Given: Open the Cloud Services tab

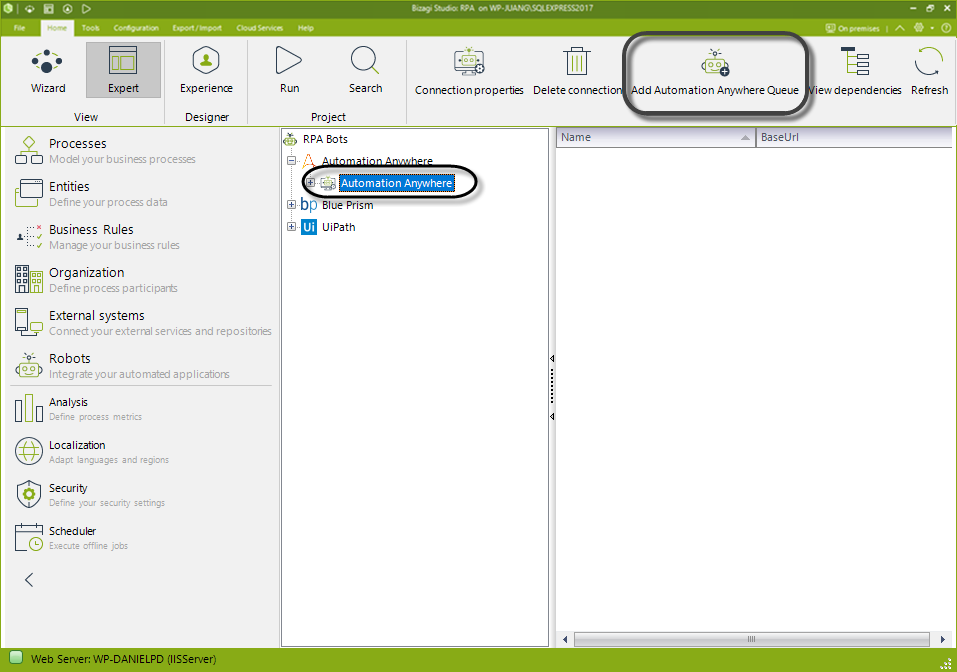Looking at the screenshot, I should 259,28.
